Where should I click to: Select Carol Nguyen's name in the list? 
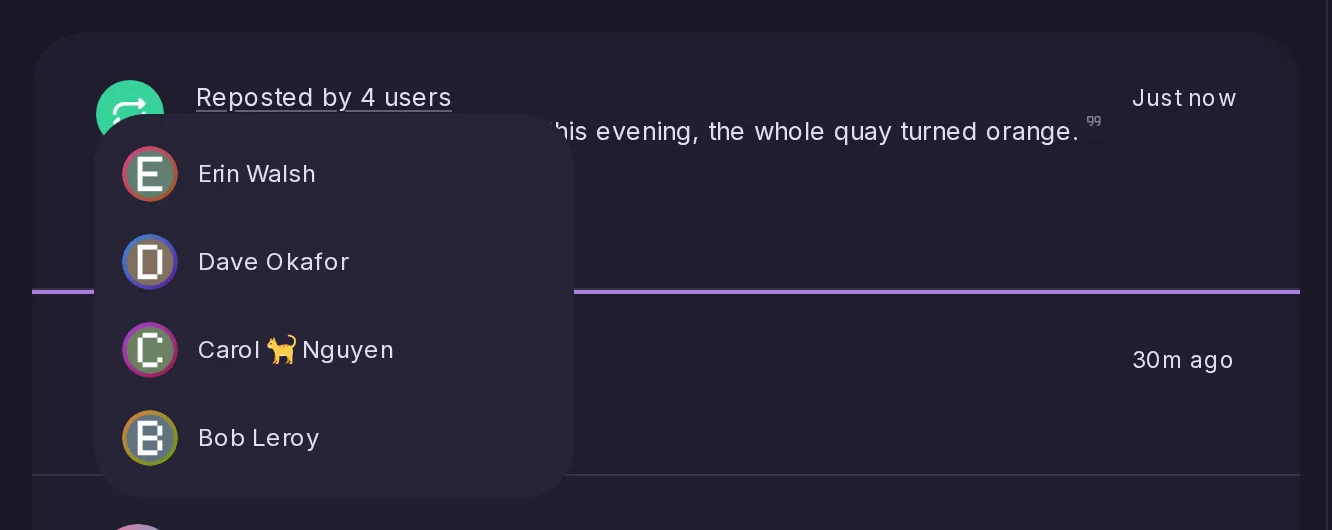(x=296, y=350)
